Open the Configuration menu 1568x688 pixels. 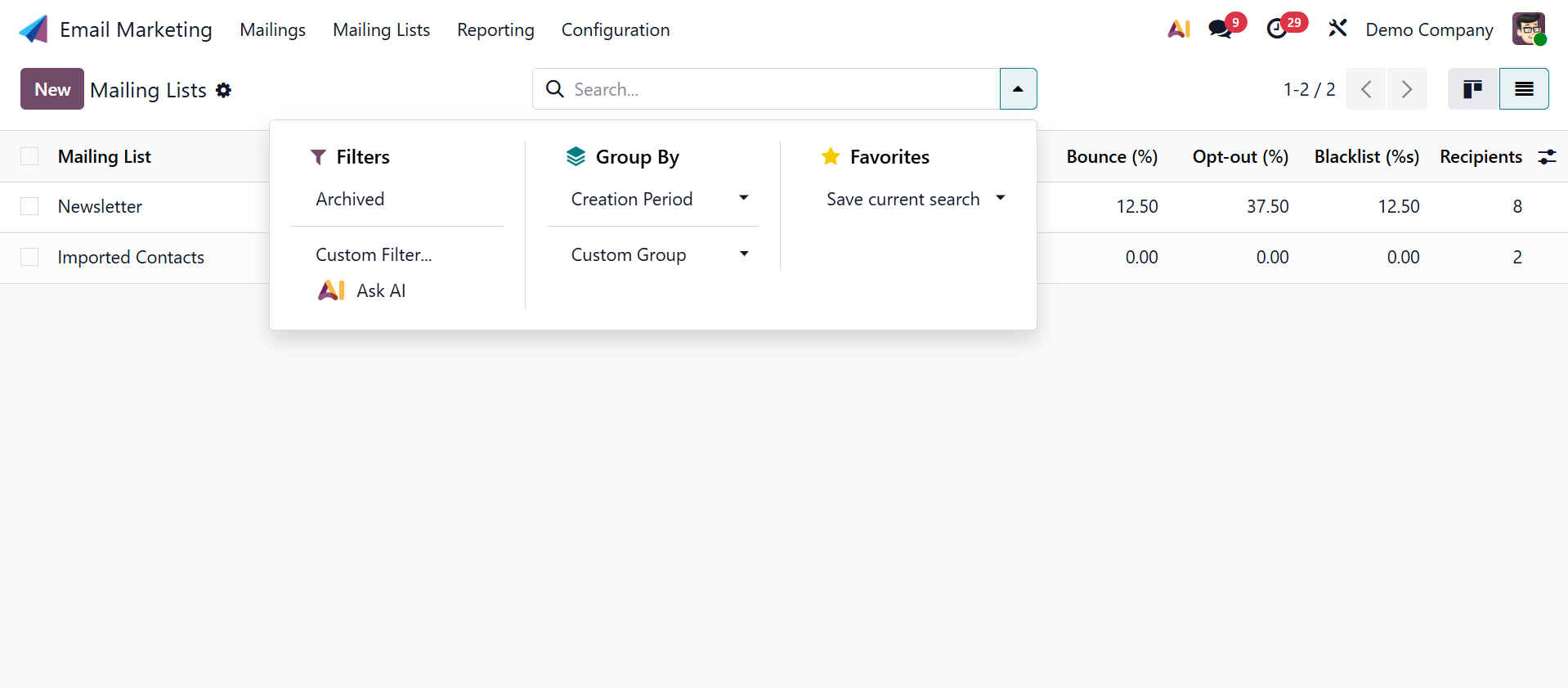pyautogui.click(x=615, y=30)
